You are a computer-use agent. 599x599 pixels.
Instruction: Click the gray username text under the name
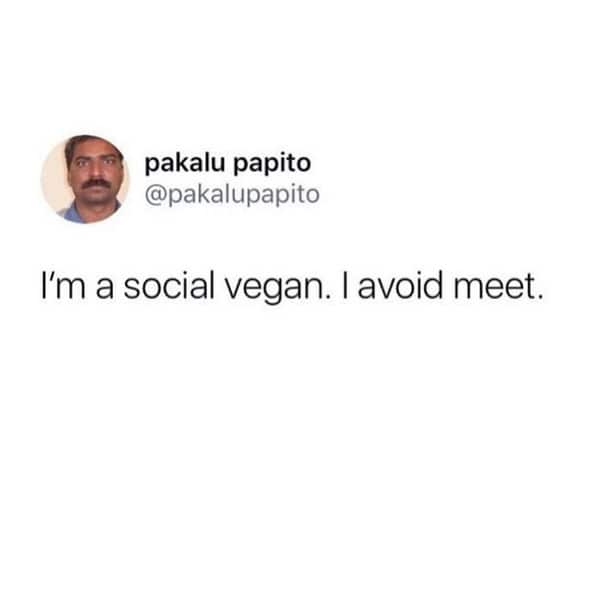tap(232, 195)
